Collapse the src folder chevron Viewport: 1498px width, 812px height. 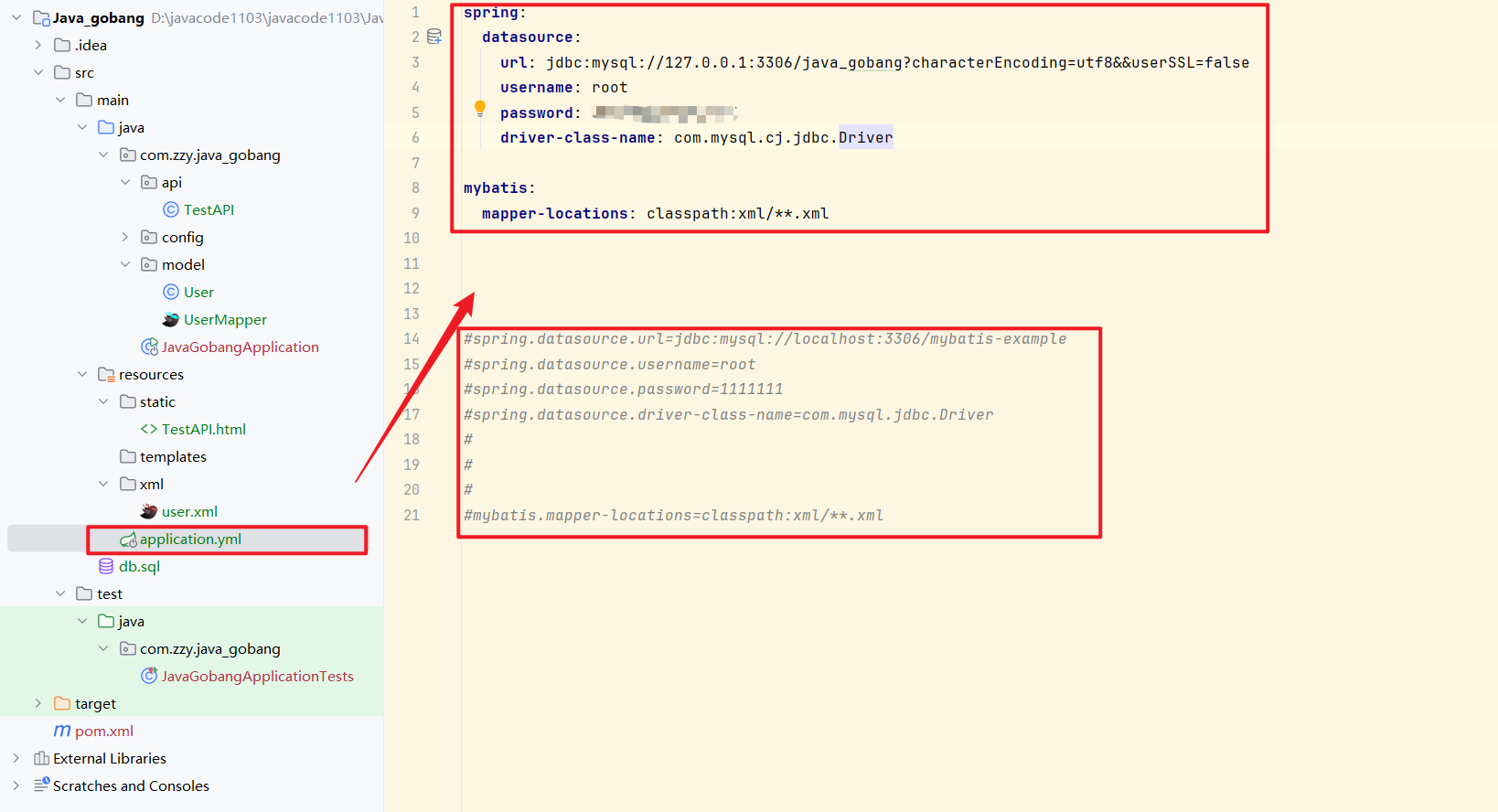click(x=37, y=72)
